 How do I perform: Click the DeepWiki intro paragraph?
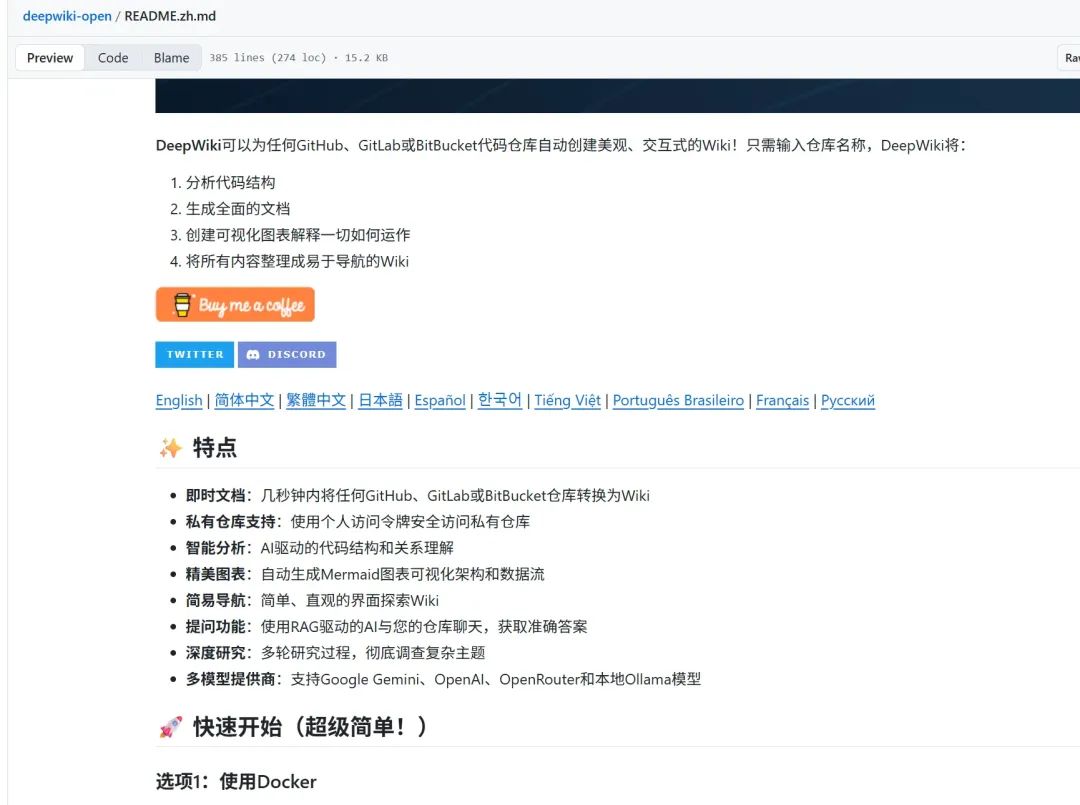[561, 145]
